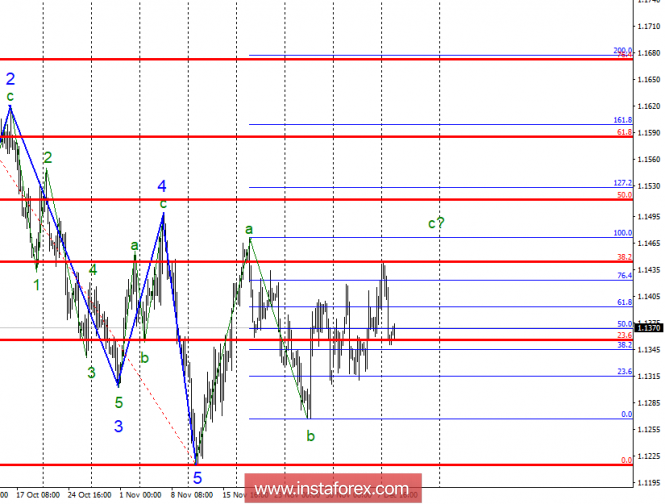Click the 161.8 blue Fibonacci level label
The width and height of the screenshot is (665, 504).
[622, 120]
